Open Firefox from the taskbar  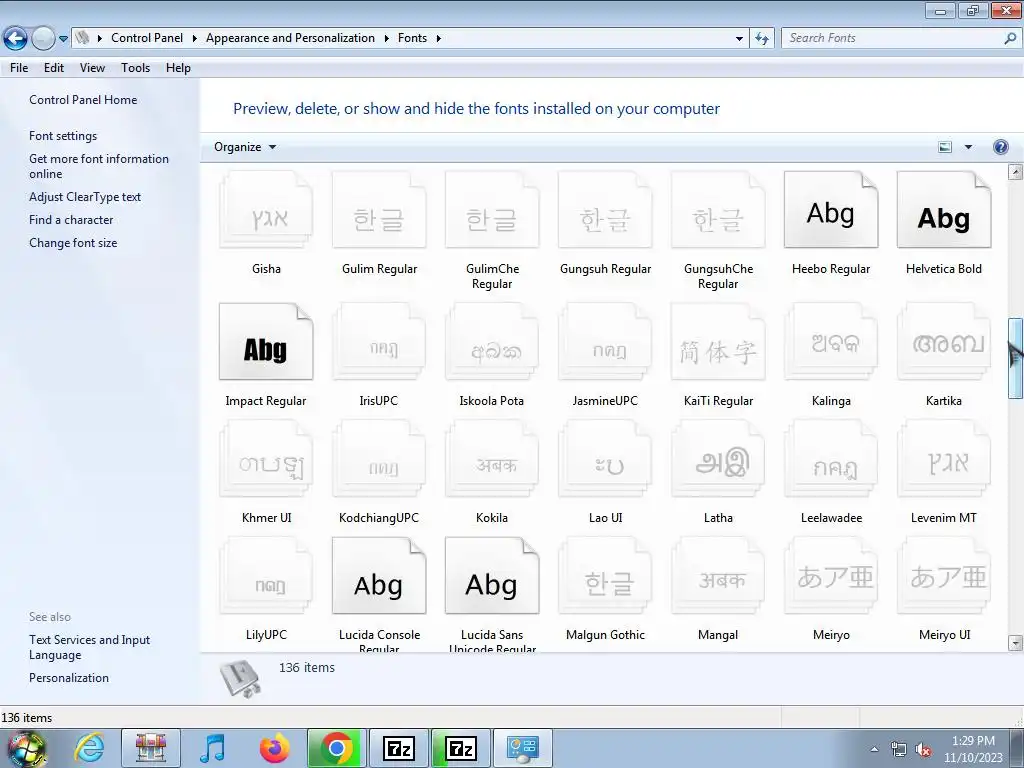tap(275, 748)
